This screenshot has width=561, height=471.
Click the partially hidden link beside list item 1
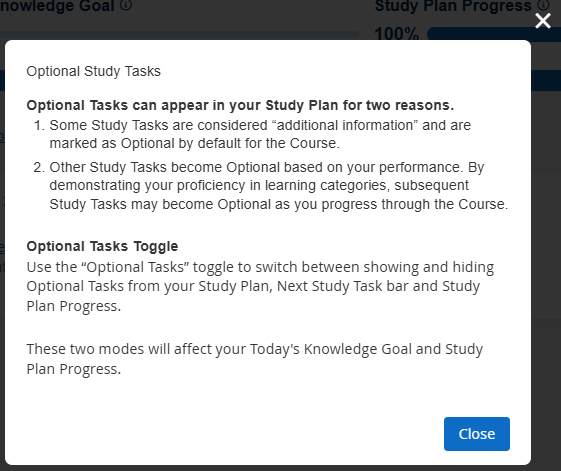2,137
